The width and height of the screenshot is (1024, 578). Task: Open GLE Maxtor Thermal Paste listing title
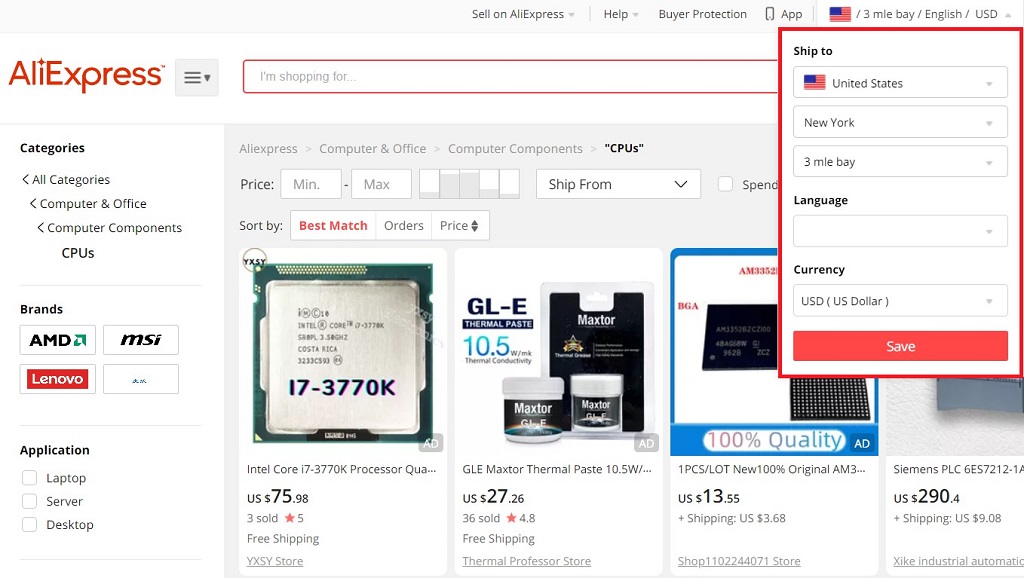557,469
